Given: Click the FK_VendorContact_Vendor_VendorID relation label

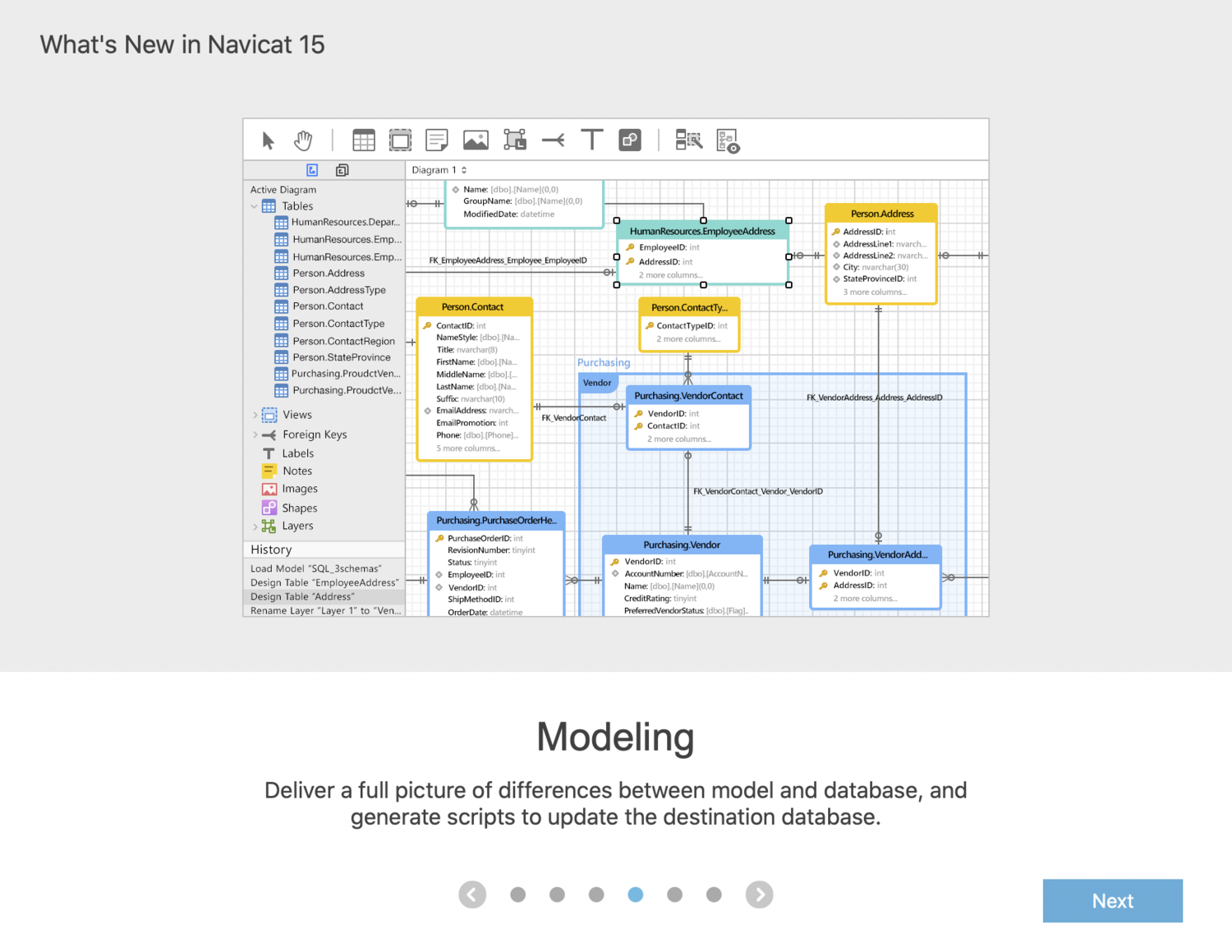Looking at the screenshot, I should click(757, 491).
